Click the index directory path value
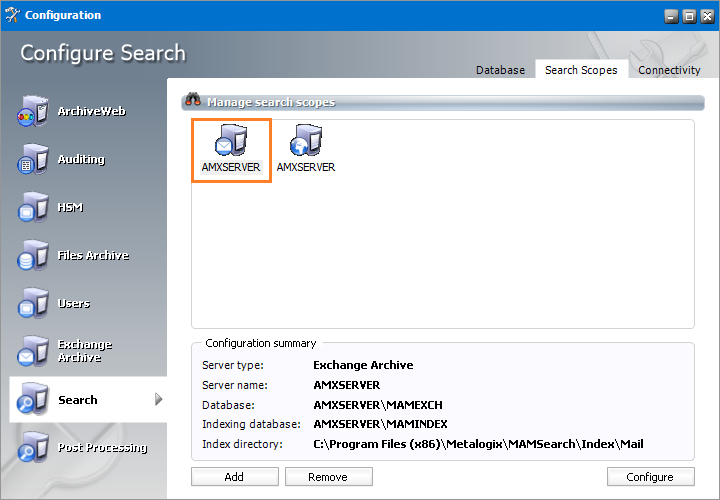 478,444
